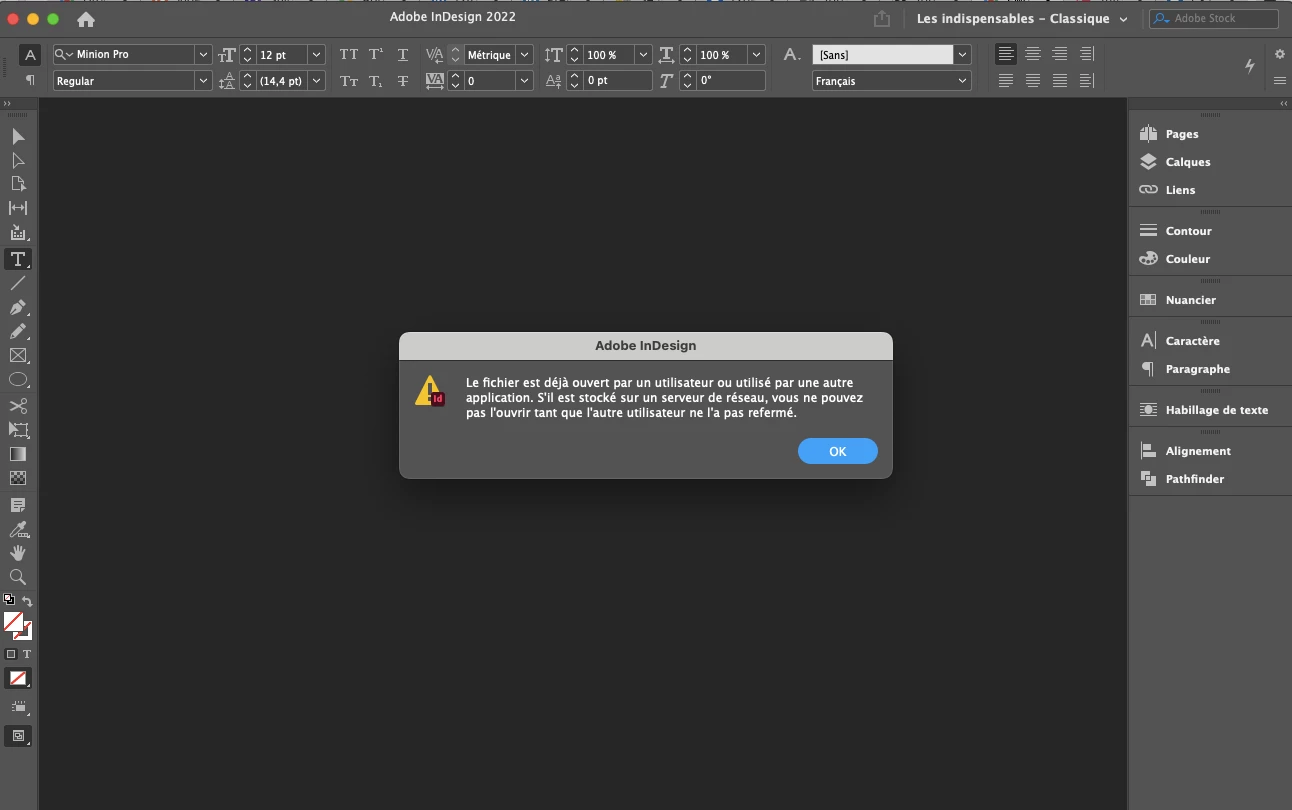1292x810 pixels.
Task: Select the Line tool
Action: [x=18, y=284]
